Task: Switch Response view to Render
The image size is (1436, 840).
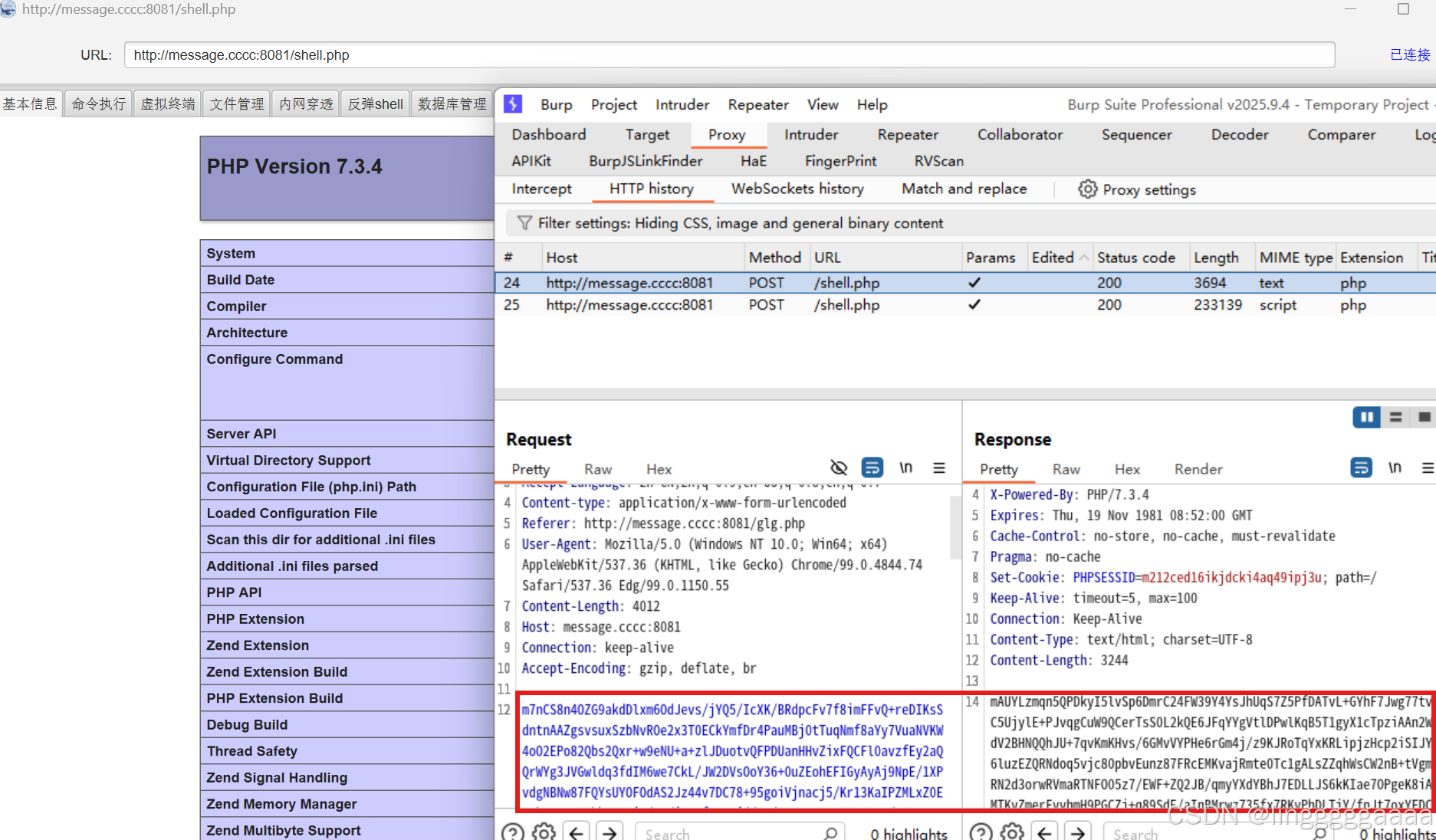Action: (x=1198, y=469)
